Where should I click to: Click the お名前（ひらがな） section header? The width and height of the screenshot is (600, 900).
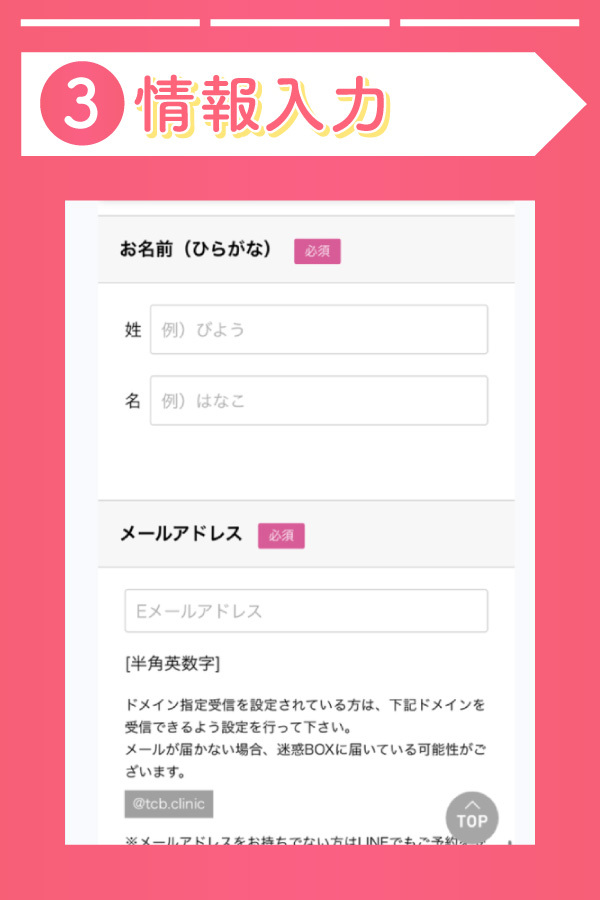(196, 250)
